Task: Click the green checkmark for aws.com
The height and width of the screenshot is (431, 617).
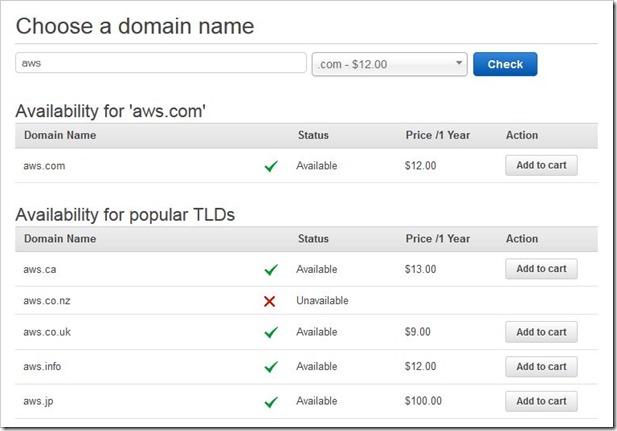Action: pyautogui.click(x=270, y=166)
